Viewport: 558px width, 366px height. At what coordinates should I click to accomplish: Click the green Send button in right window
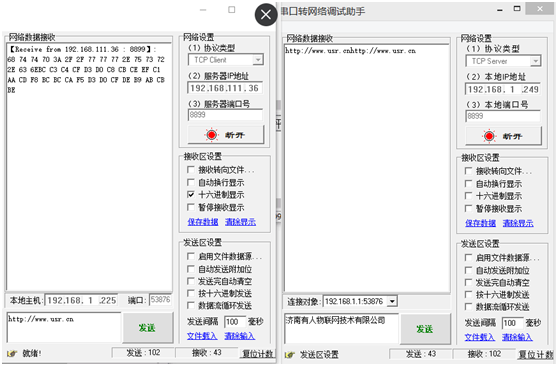coord(425,329)
